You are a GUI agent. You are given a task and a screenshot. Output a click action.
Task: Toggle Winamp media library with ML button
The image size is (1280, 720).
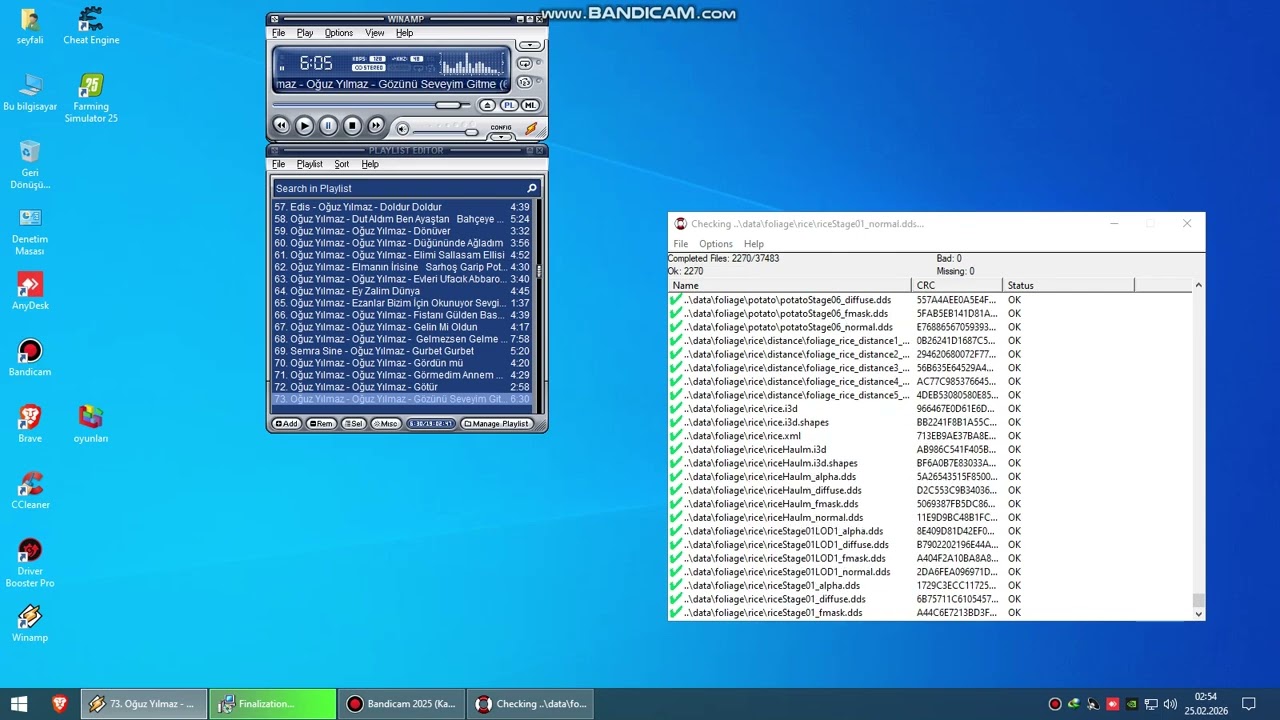pyautogui.click(x=530, y=105)
